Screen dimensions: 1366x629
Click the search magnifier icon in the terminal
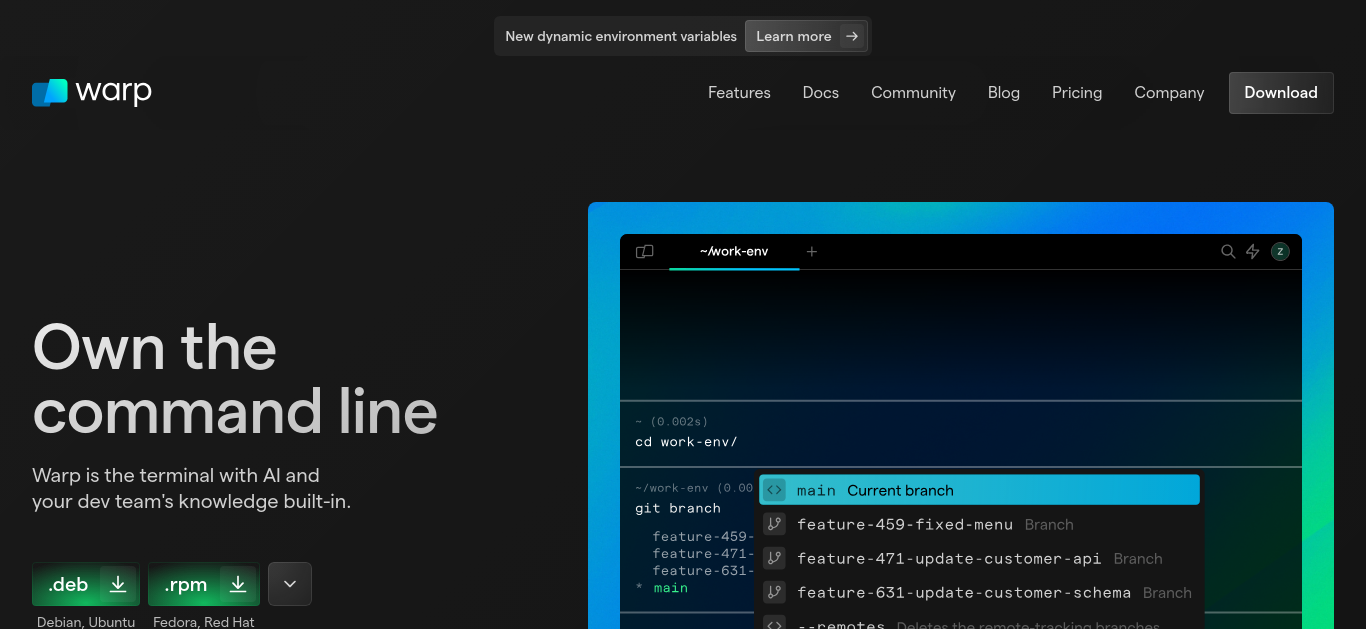(x=1228, y=252)
